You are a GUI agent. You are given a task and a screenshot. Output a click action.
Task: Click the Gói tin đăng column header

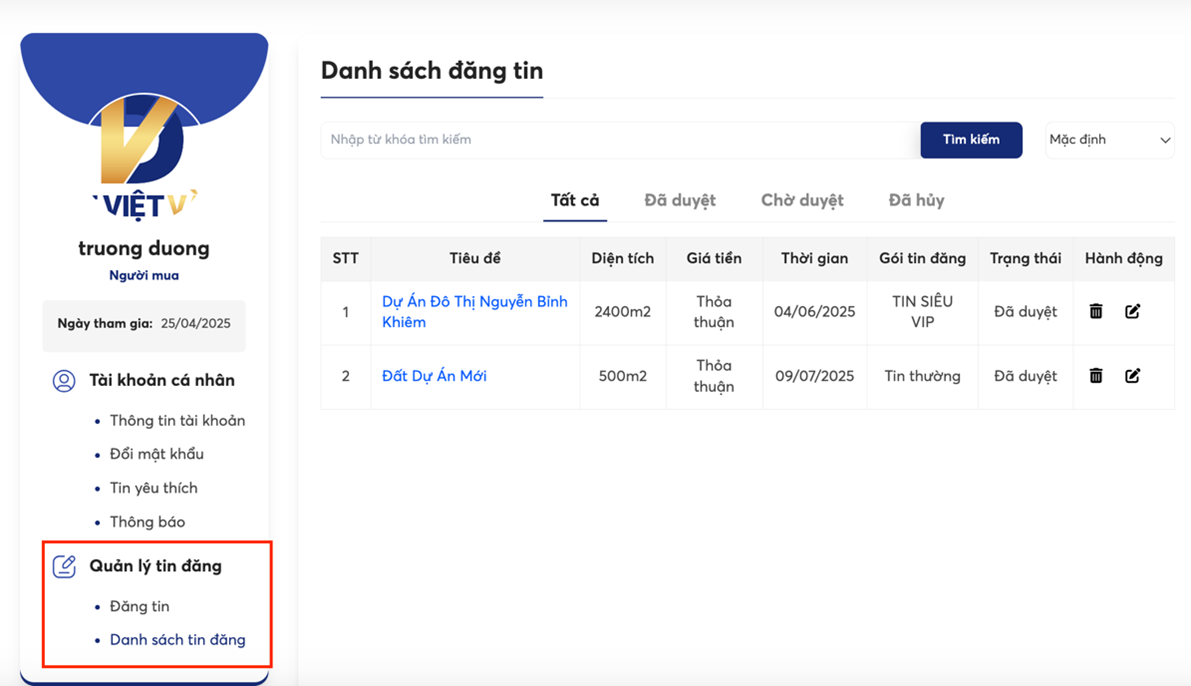pyautogui.click(x=922, y=258)
